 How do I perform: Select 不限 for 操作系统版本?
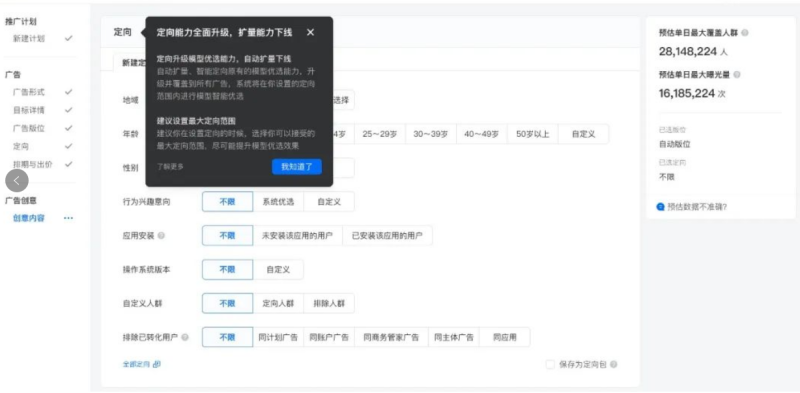point(228,269)
